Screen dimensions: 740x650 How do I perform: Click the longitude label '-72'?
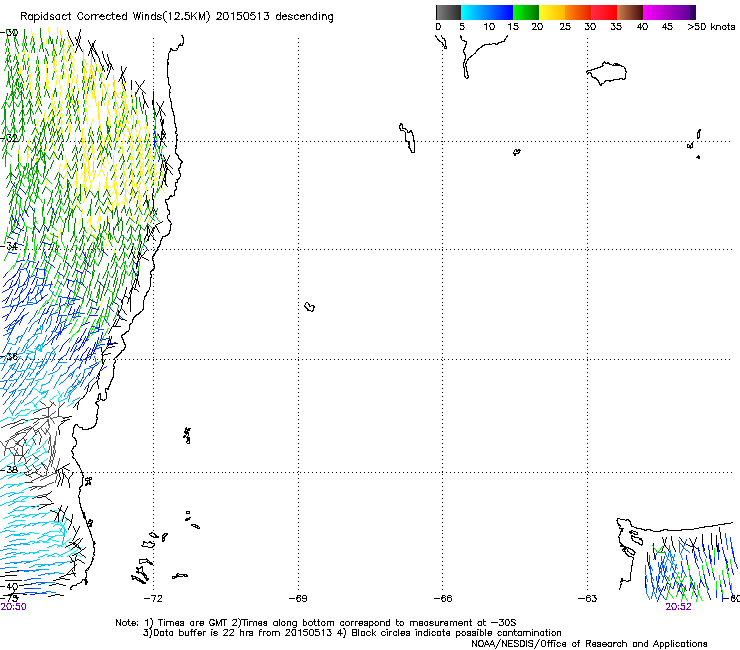click(x=153, y=599)
